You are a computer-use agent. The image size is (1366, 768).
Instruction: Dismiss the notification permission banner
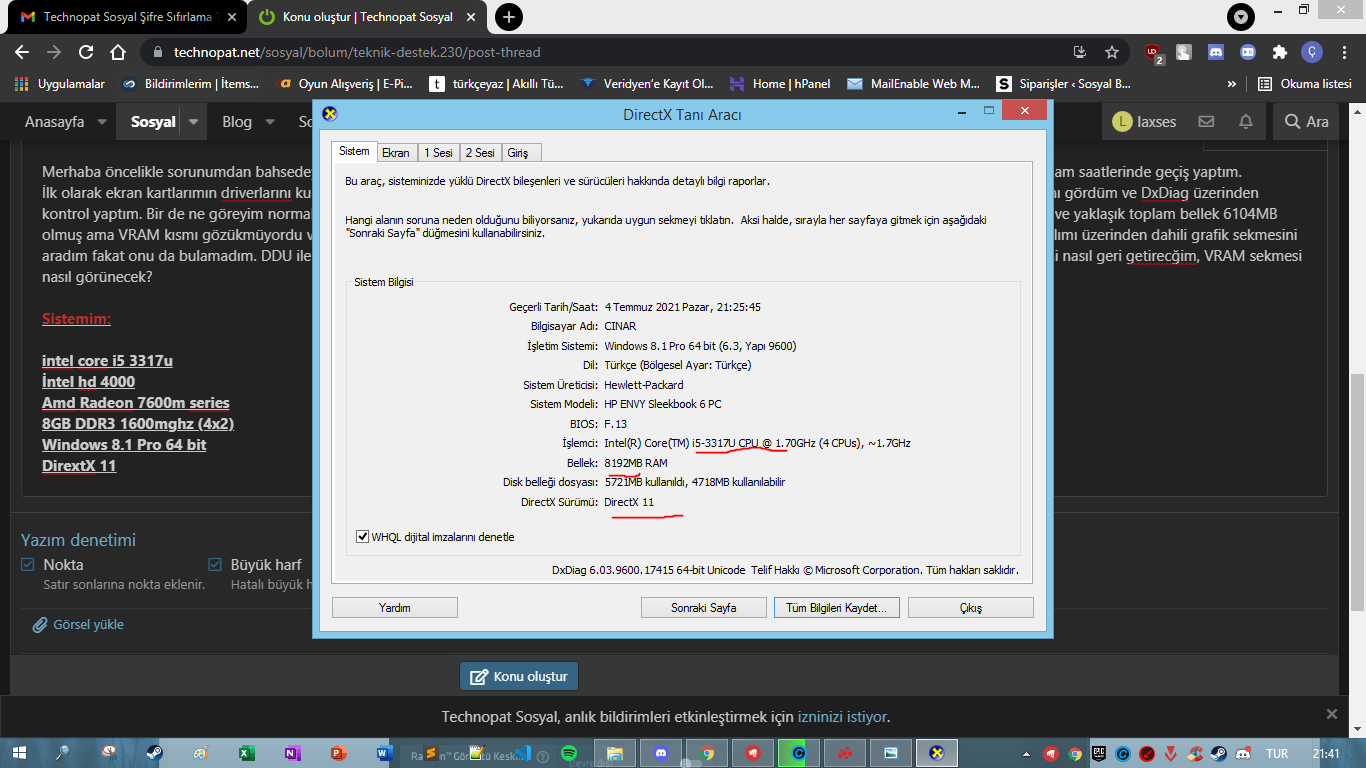point(1331,714)
